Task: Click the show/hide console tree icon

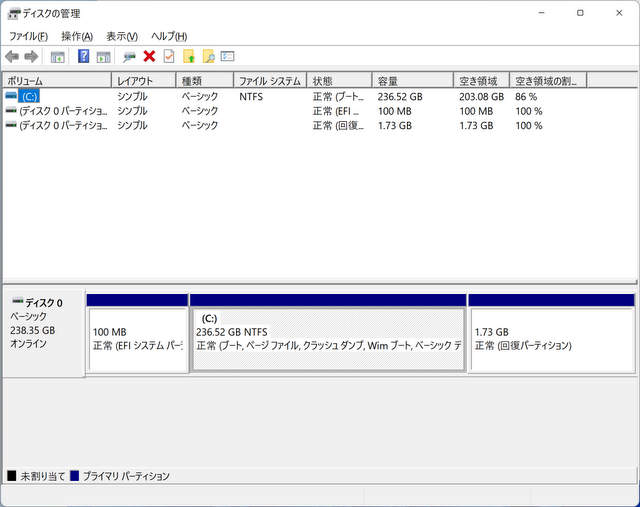Action: [58, 57]
